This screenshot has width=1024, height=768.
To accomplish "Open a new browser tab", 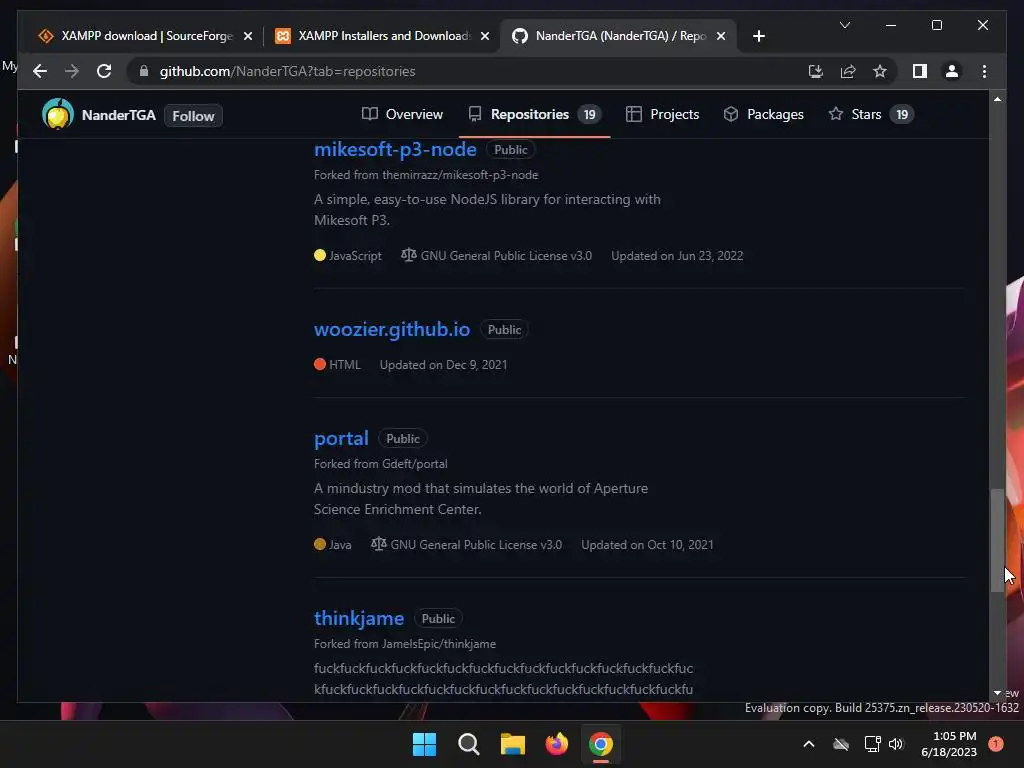I will pyautogui.click(x=758, y=36).
